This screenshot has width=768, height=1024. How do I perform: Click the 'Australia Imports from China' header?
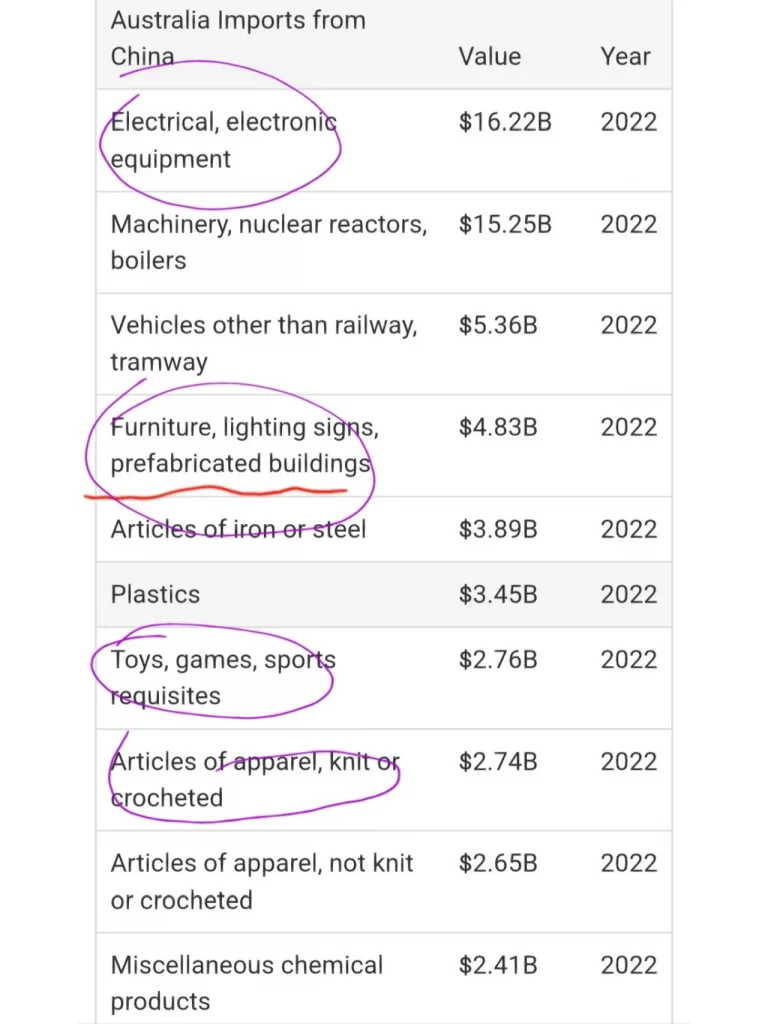click(x=238, y=38)
